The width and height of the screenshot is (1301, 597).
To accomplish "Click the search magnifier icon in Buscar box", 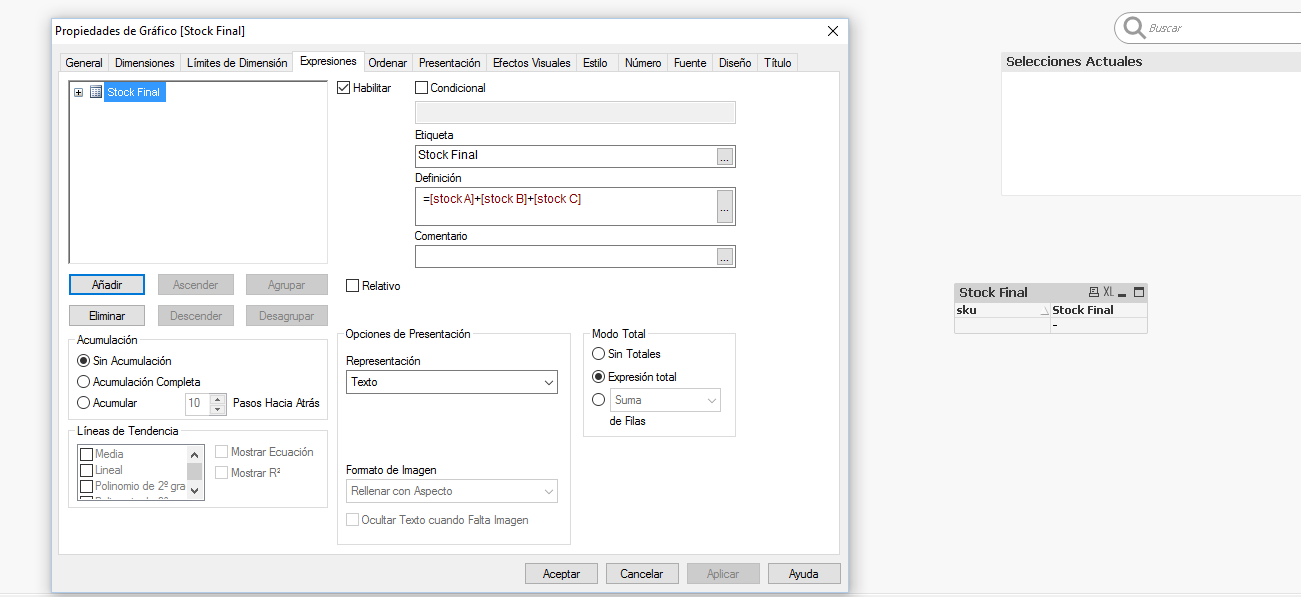I will (1134, 28).
